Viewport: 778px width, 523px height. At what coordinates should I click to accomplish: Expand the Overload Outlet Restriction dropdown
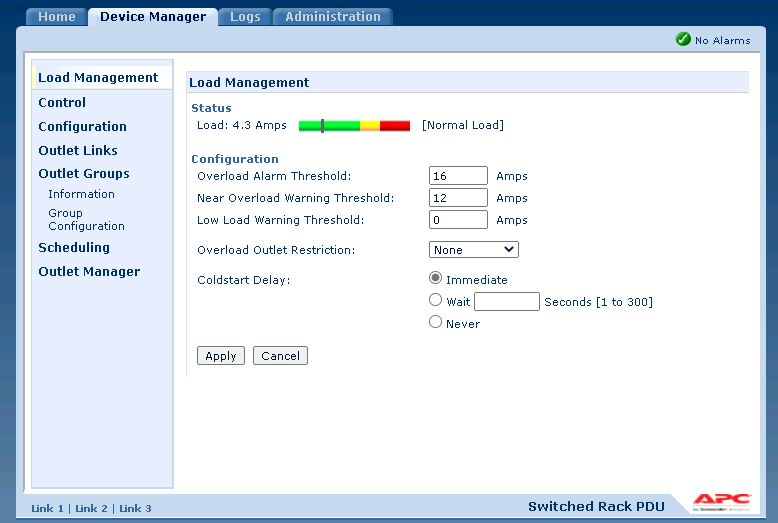pyautogui.click(x=473, y=250)
